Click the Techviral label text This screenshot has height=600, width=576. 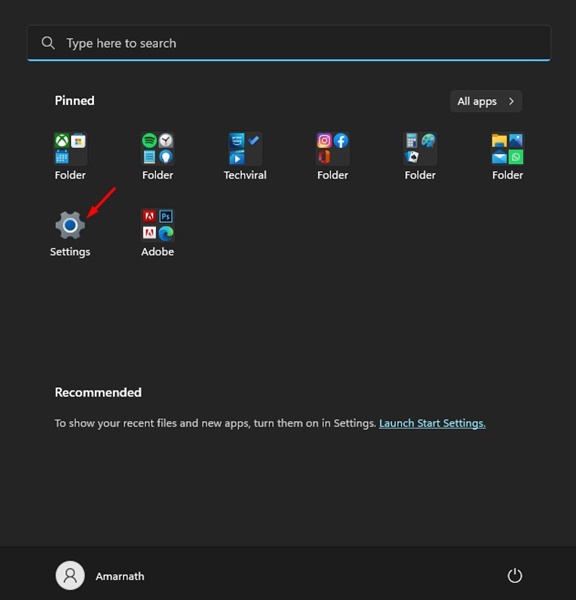tap(245, 175)
